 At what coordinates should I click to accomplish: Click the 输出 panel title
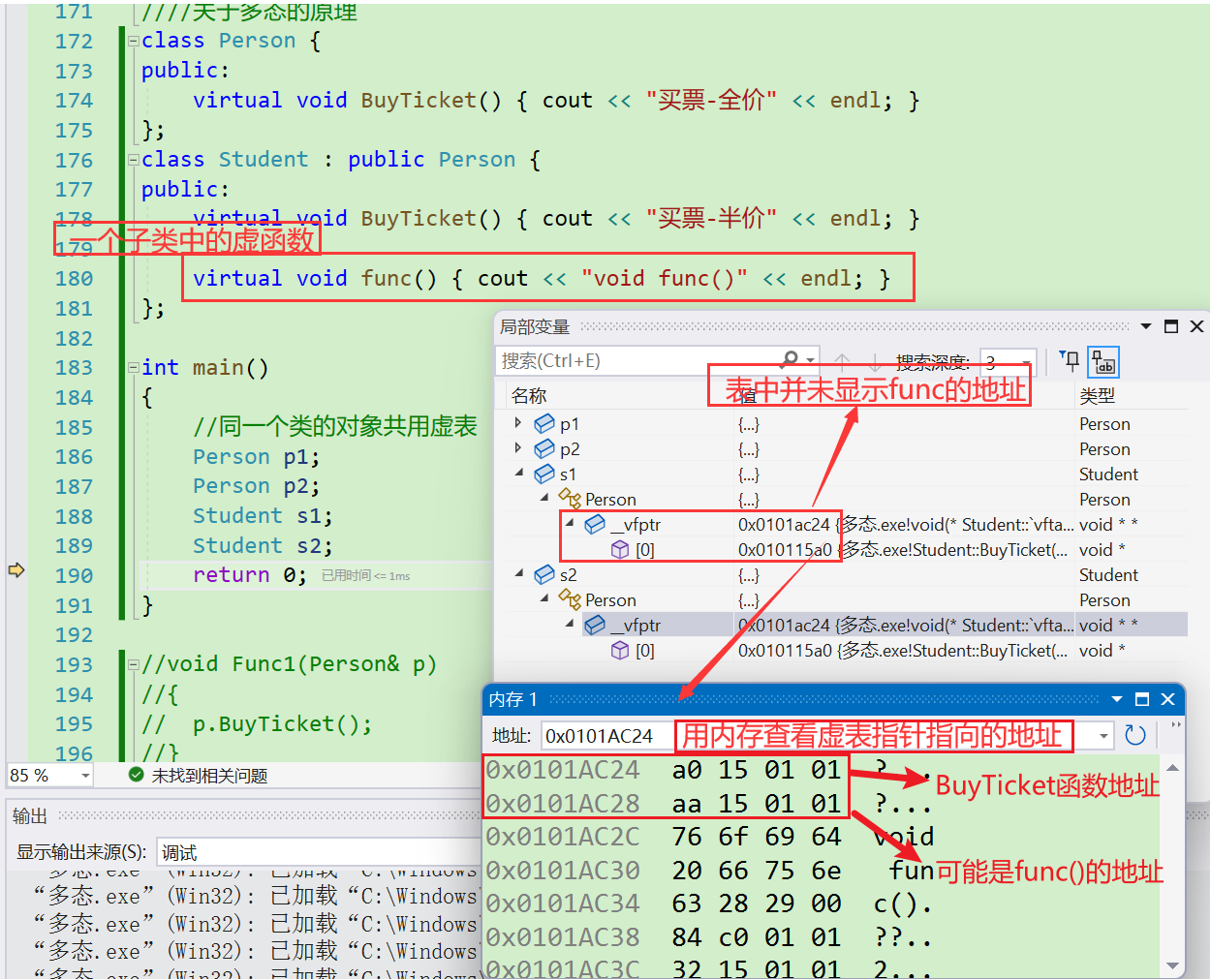point(30,816)
